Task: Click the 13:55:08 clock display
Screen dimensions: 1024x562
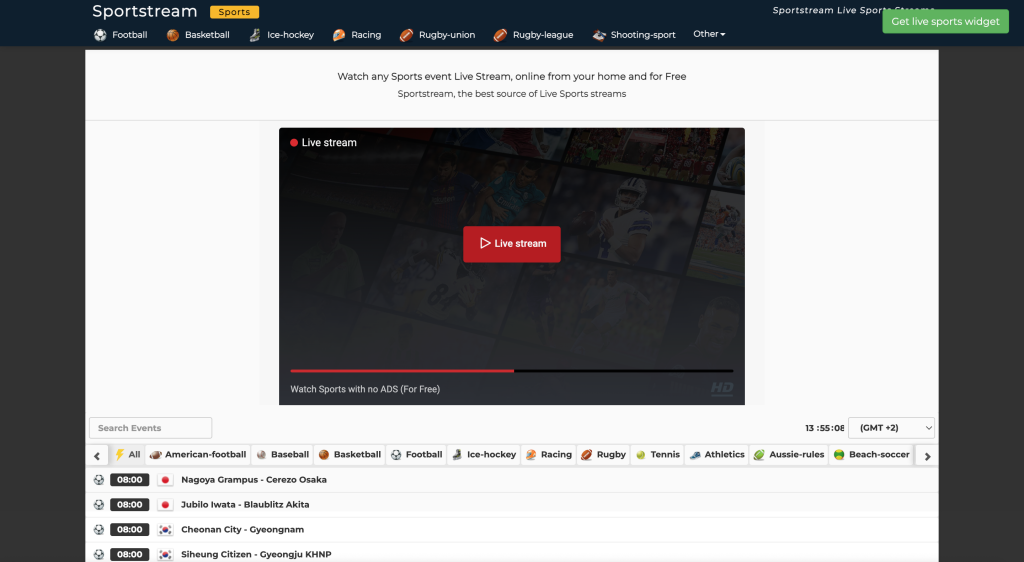Action: tap(824, 428)
